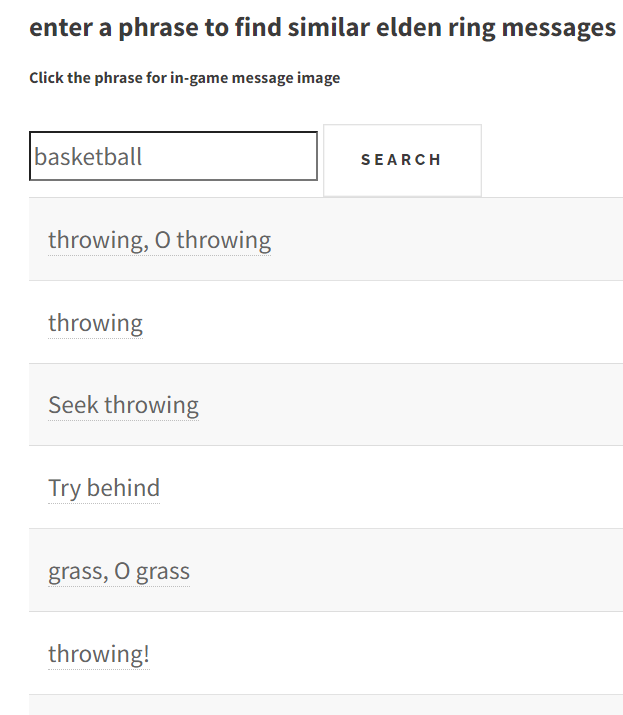
Task: Click the page heading about elden ring messages
Action: (x=322, y=28)
